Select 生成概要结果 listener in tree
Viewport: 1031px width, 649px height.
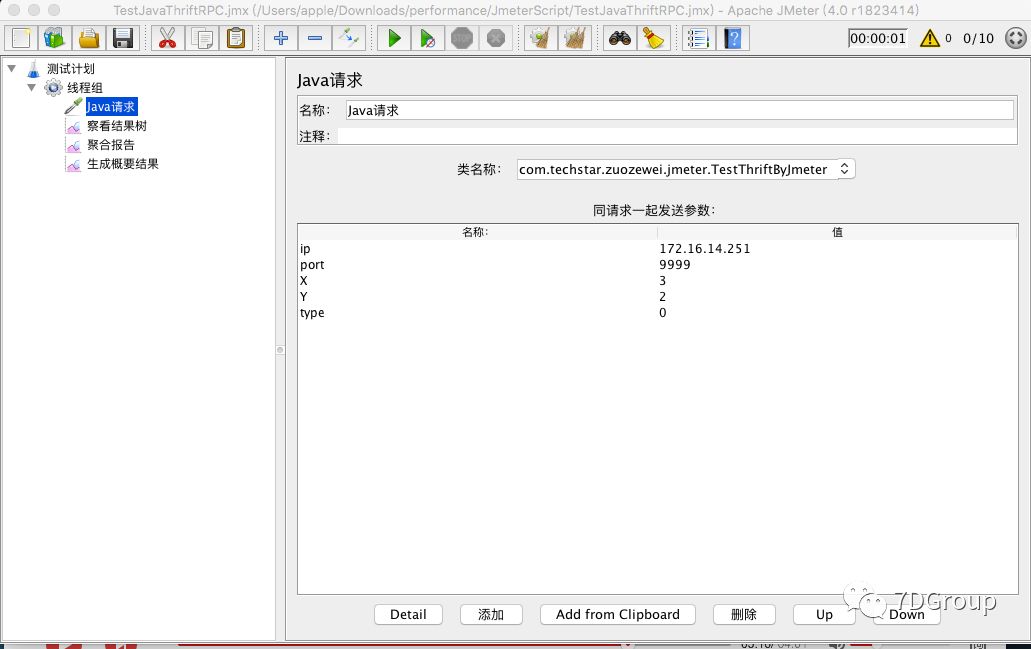point(122,164)
